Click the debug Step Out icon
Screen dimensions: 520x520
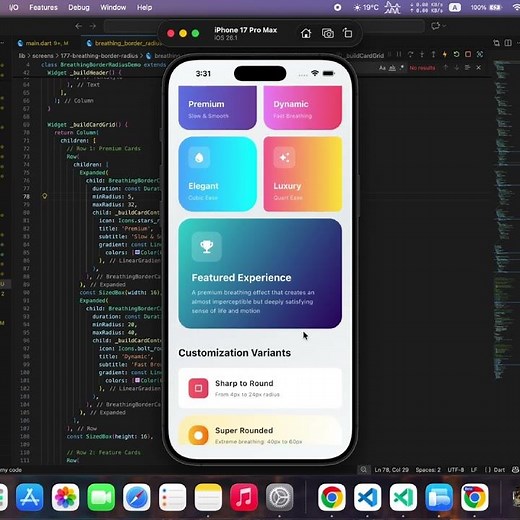tap(433, 54)
